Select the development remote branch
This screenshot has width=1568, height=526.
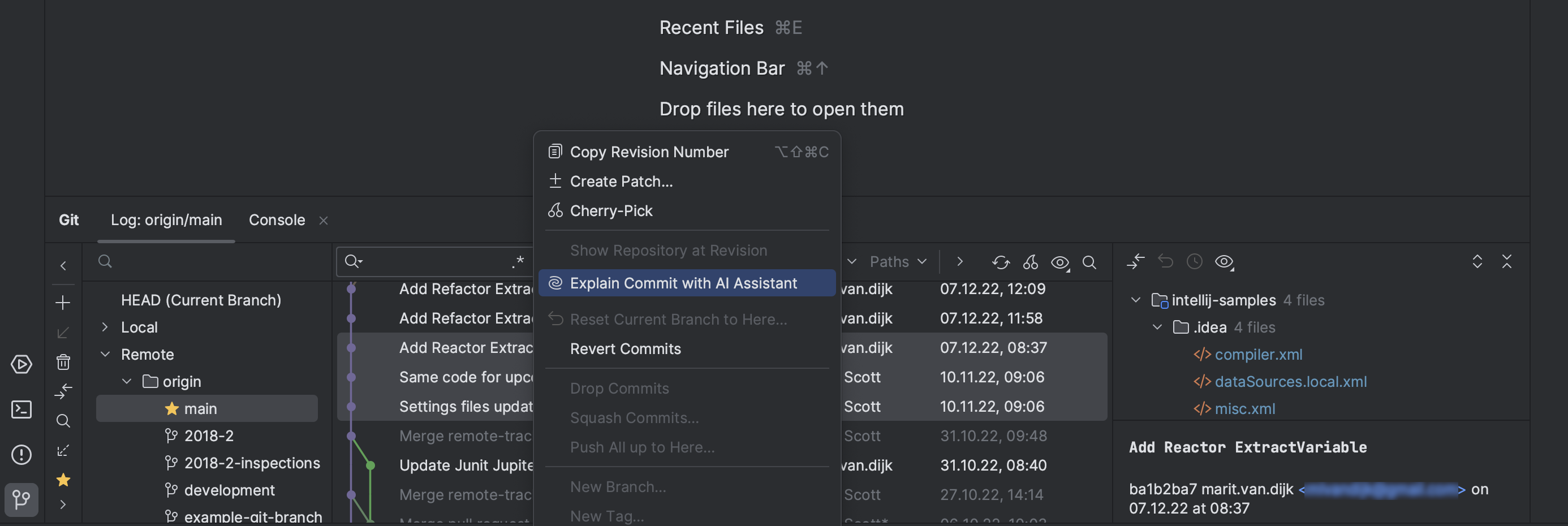pos(229,490)
